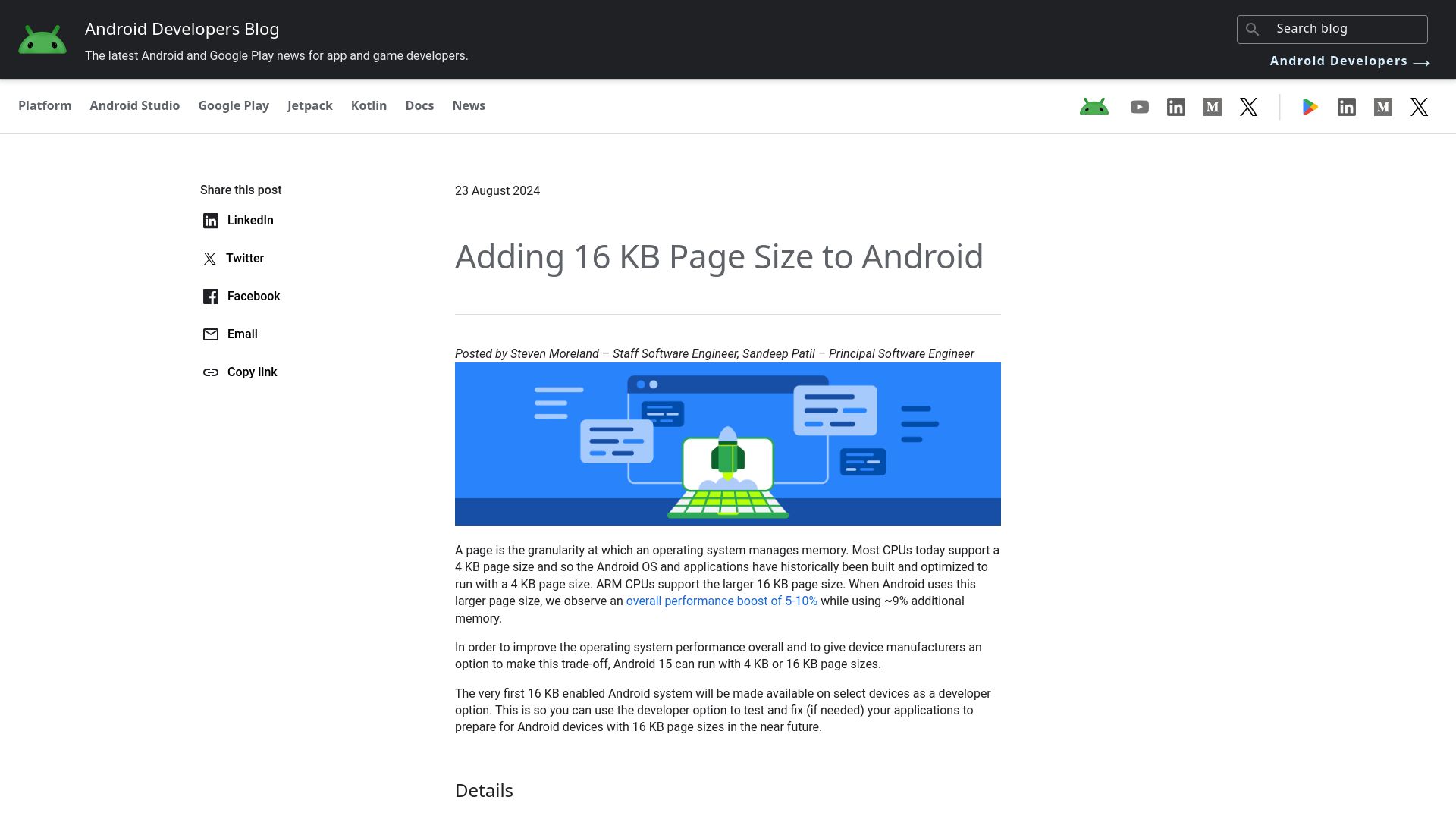Select the News navigation item
This screenshot has height=819, width=1456.
click(x=469, y=105)
